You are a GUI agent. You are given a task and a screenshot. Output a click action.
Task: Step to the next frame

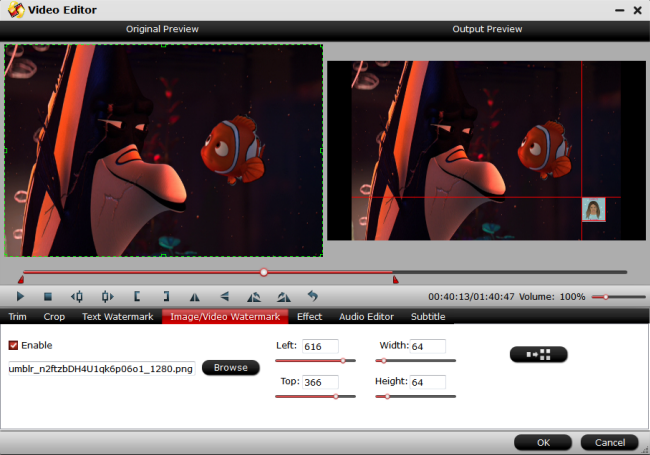(x=107, y=296)
